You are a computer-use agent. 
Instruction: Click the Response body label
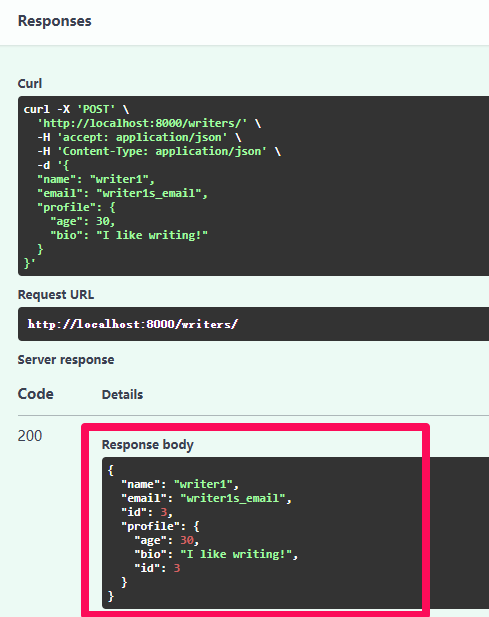click(148, 445)
